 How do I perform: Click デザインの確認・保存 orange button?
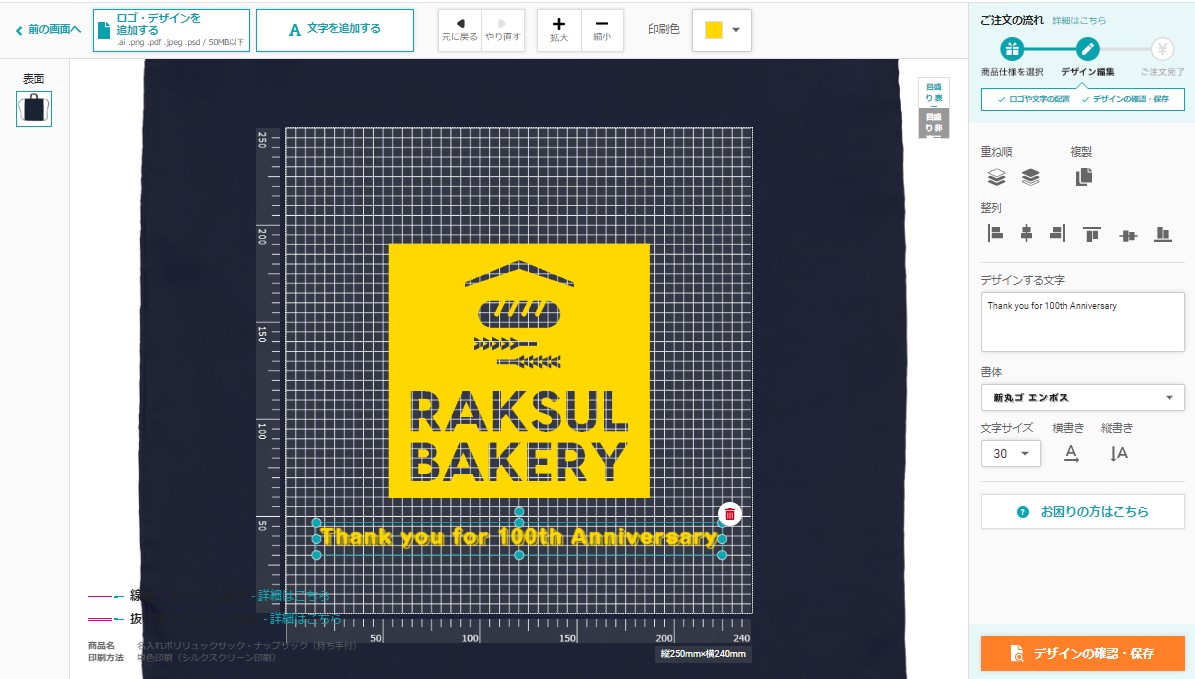click(1082, 653)
